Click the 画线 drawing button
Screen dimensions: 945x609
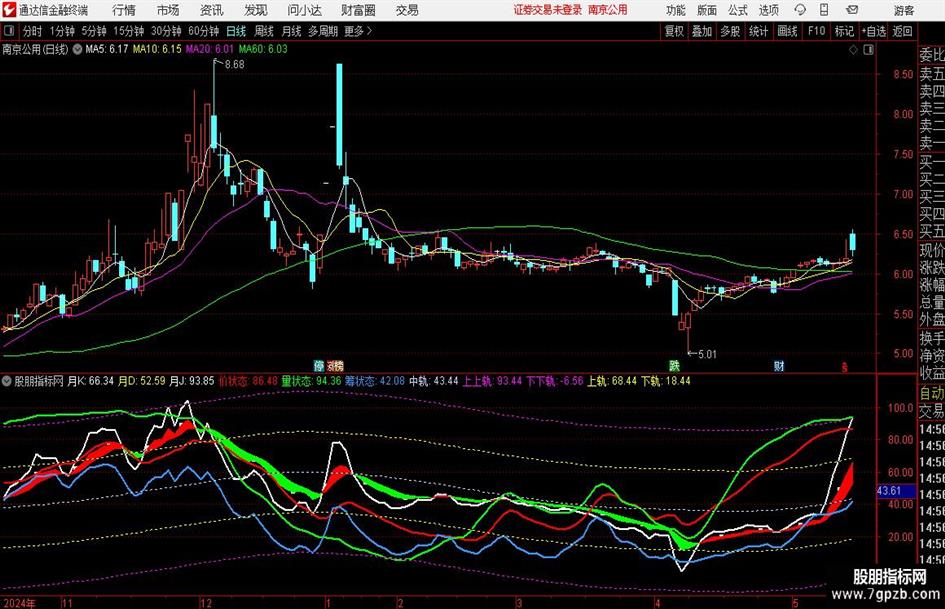click(x=788, y=31)
